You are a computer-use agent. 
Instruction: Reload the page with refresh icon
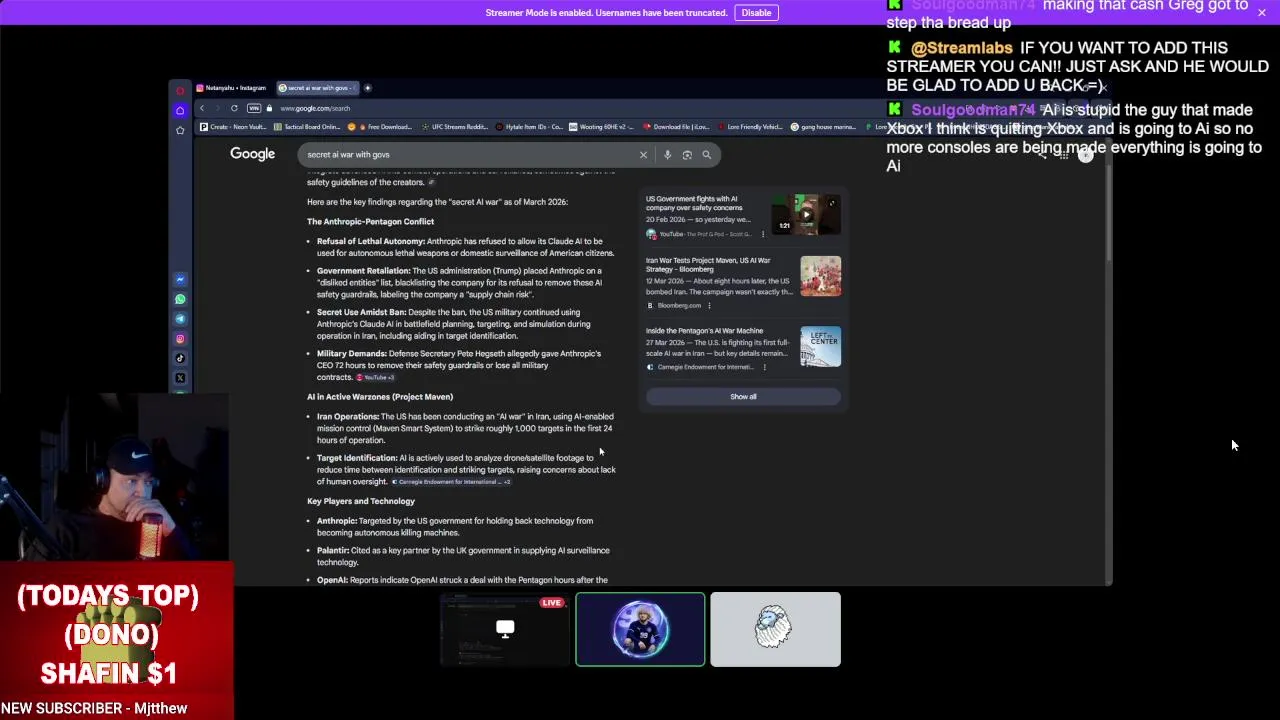coord(234,108)
